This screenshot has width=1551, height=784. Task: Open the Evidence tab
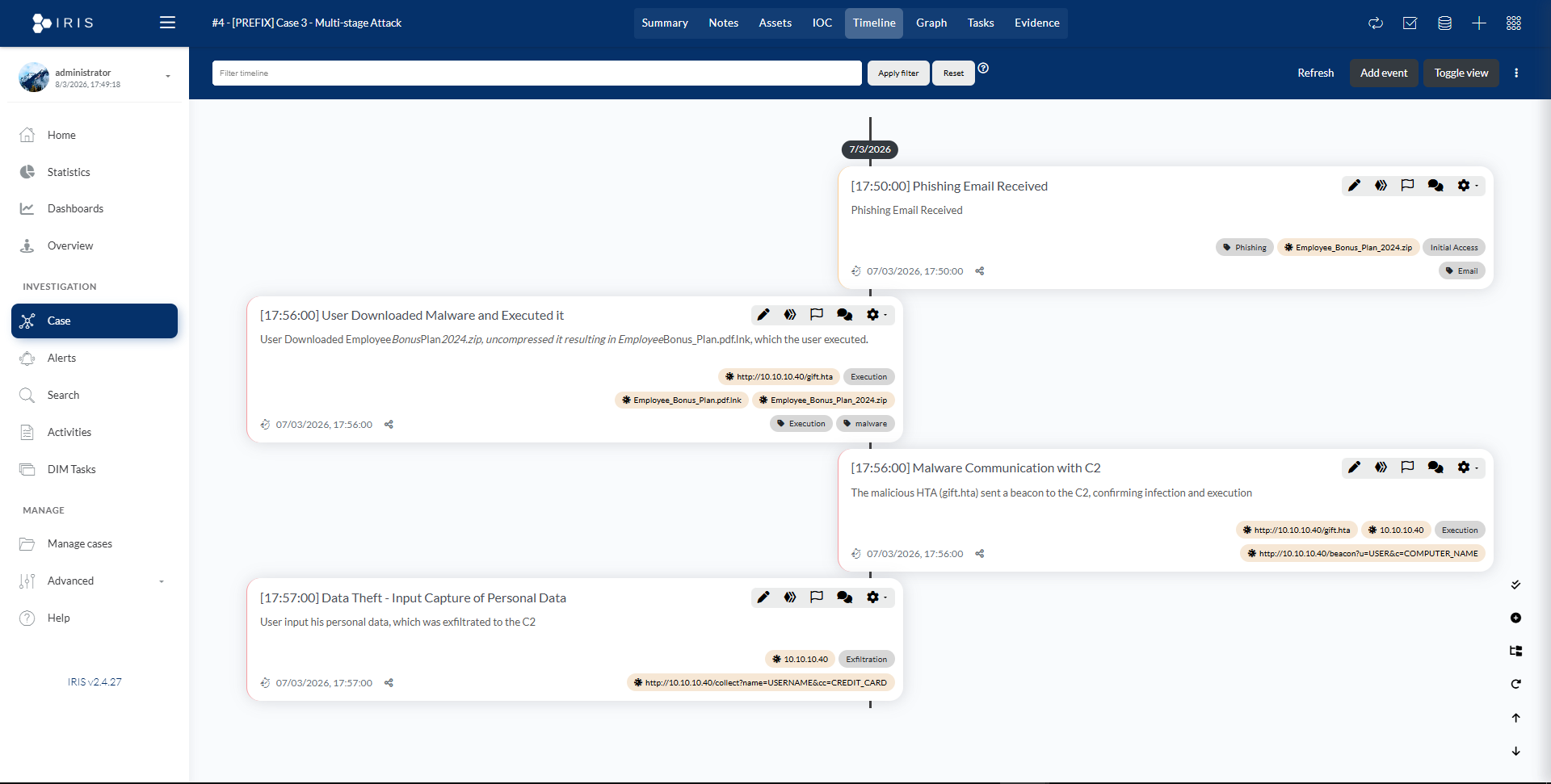pyautogui.click(x=1036, y=23)
